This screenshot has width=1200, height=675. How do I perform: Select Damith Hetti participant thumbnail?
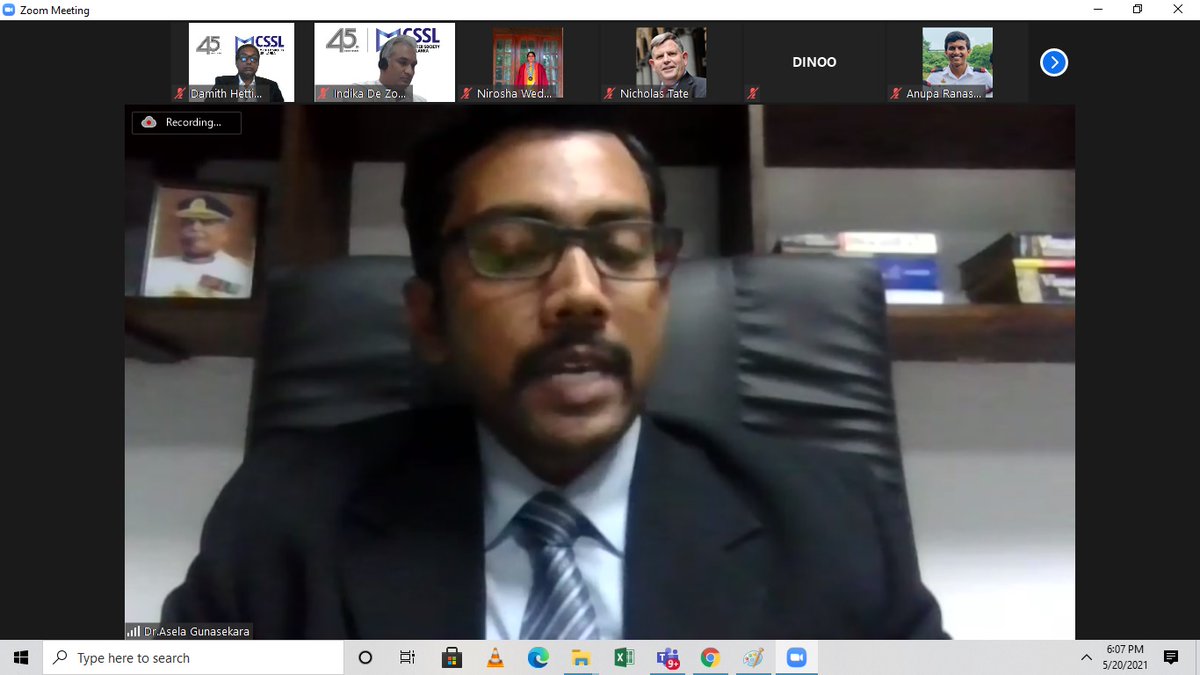[x=241, y=62]
